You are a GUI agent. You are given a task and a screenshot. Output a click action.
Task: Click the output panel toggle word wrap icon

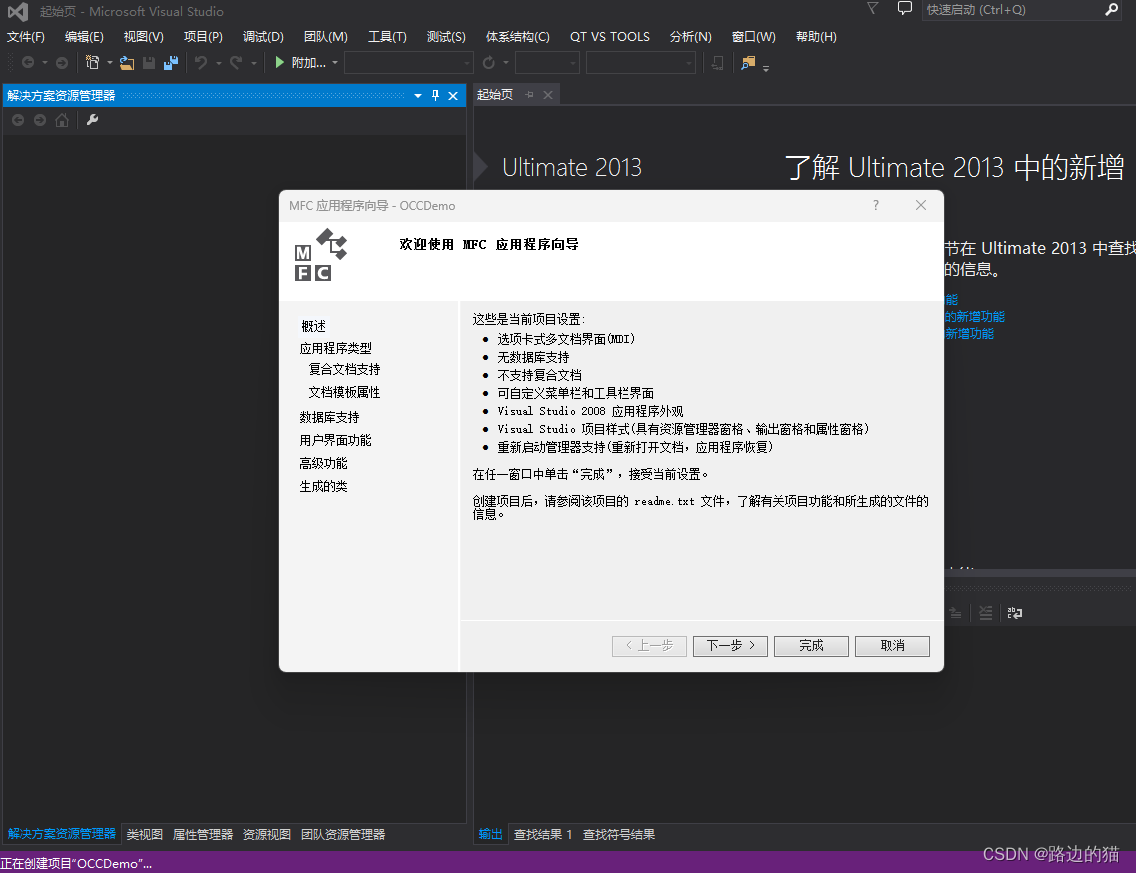[1015, 613]
